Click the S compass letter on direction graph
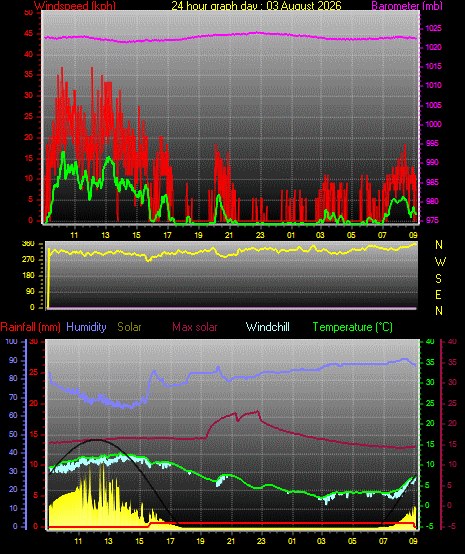 point(438,279)
